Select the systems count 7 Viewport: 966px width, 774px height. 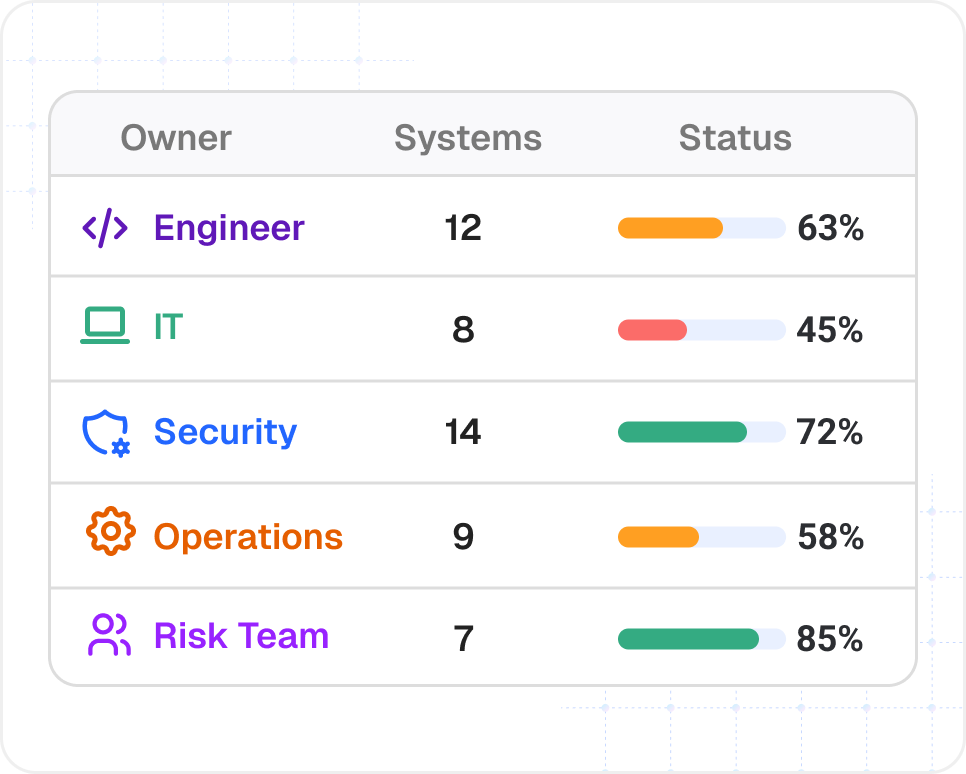coord(464,639)
